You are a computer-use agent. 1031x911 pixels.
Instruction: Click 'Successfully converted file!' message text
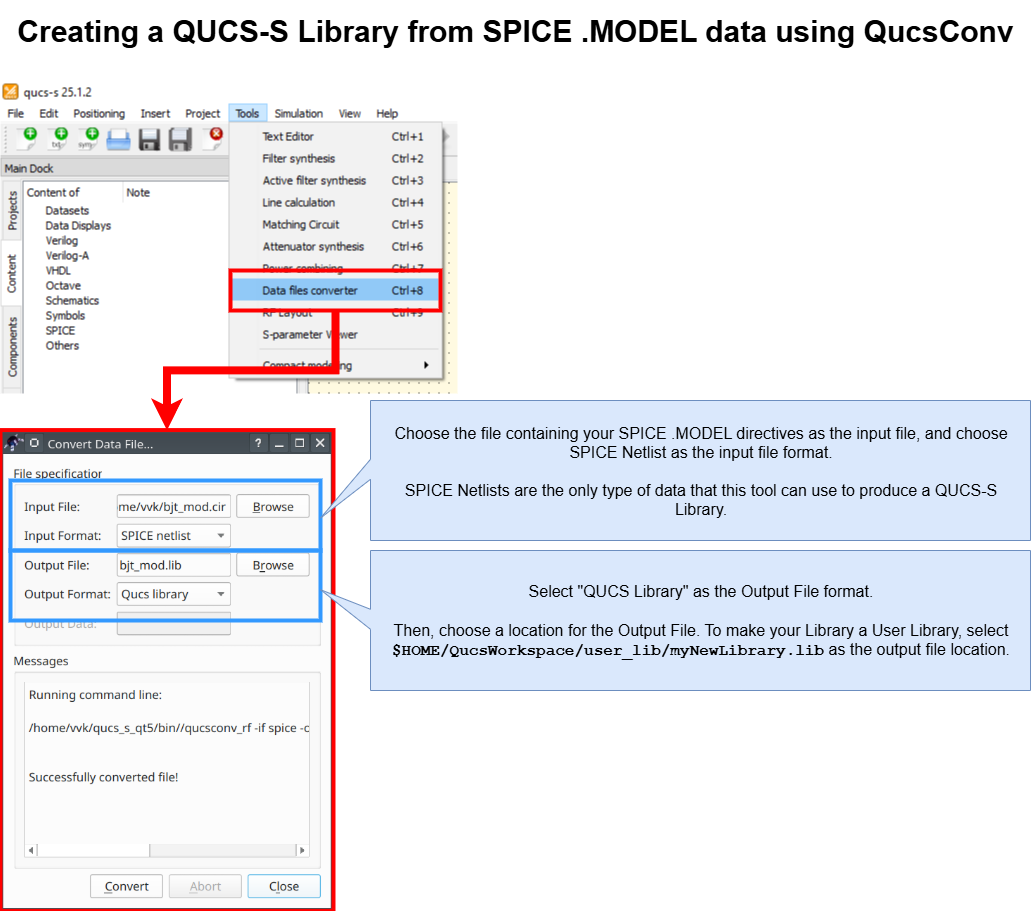coord(103,777)
